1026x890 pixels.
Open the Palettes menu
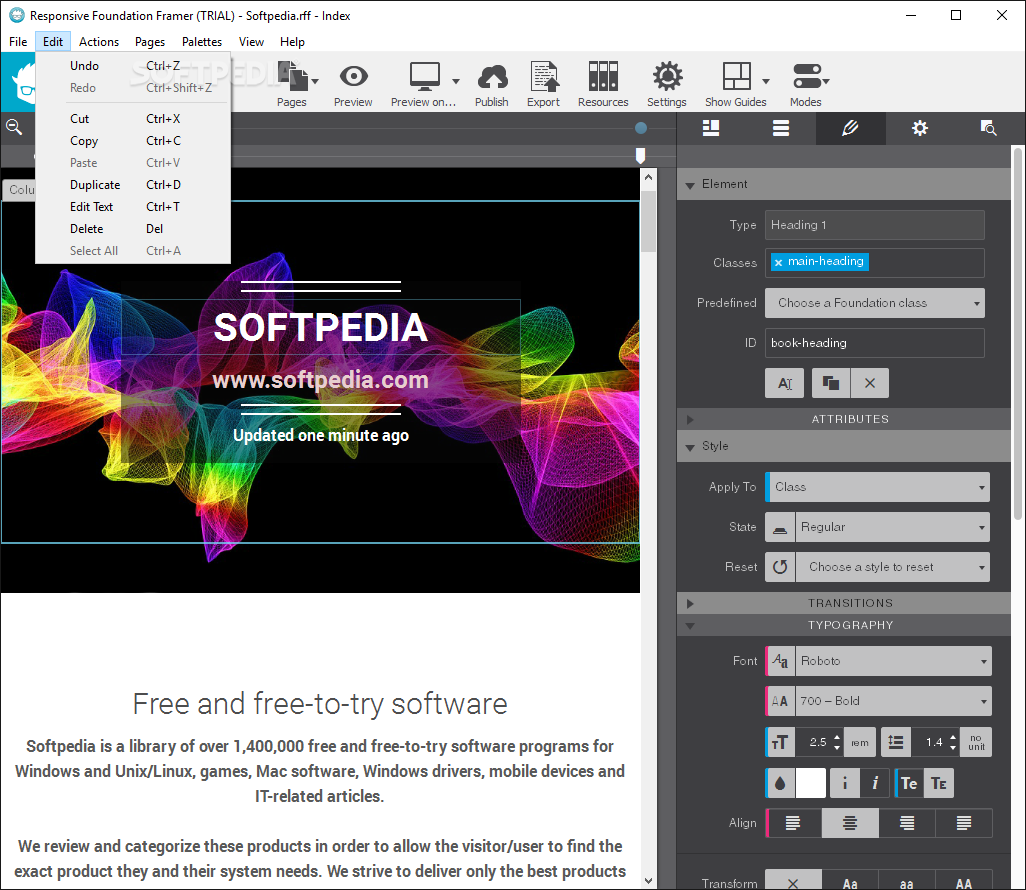(202, 42)
